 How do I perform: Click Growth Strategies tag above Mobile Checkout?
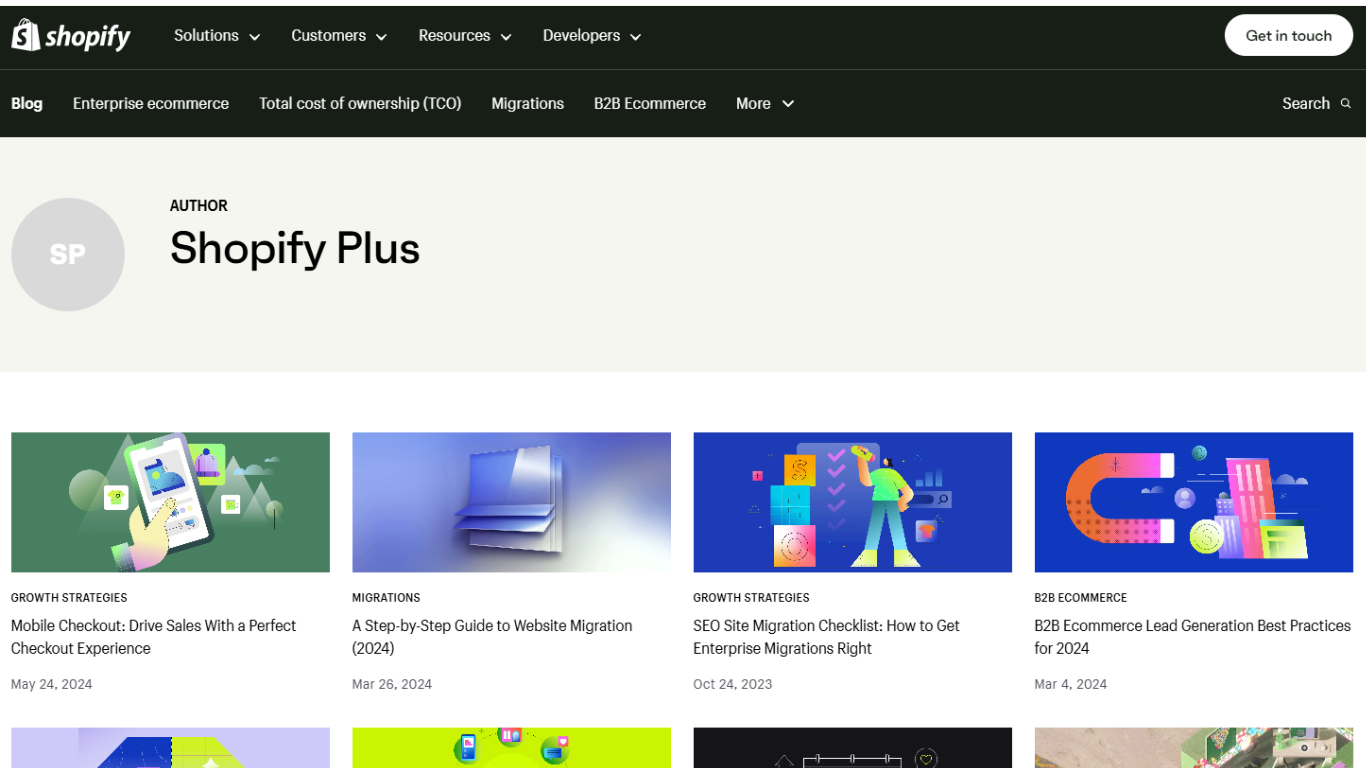click(x=69, y=598)
